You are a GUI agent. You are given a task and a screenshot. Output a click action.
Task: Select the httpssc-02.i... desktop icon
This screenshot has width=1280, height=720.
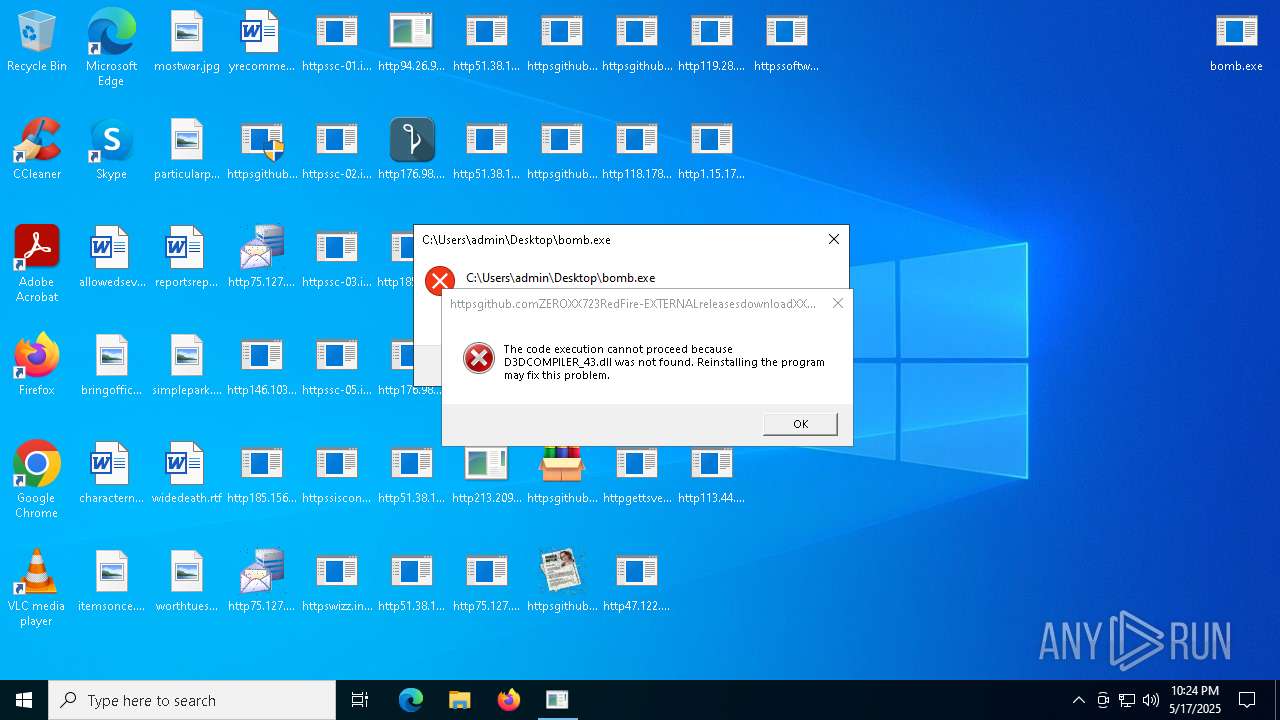coord(337,150)
